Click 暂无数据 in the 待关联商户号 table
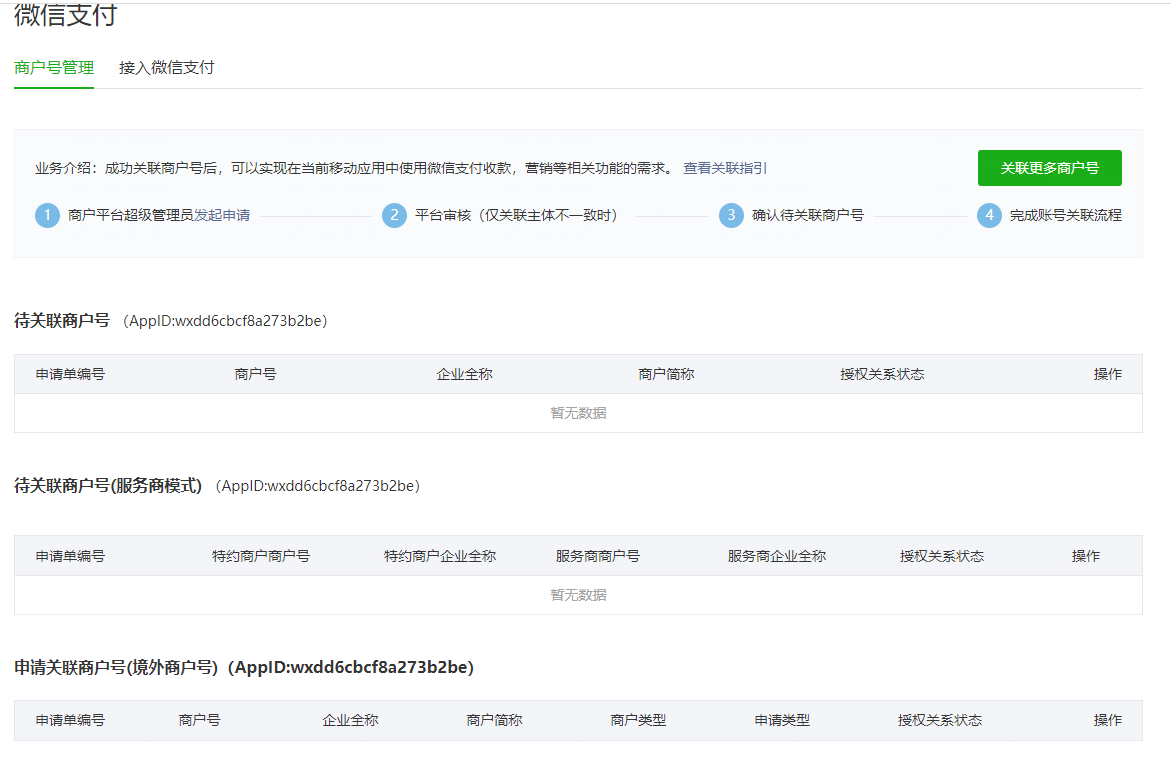 (578, 414)
